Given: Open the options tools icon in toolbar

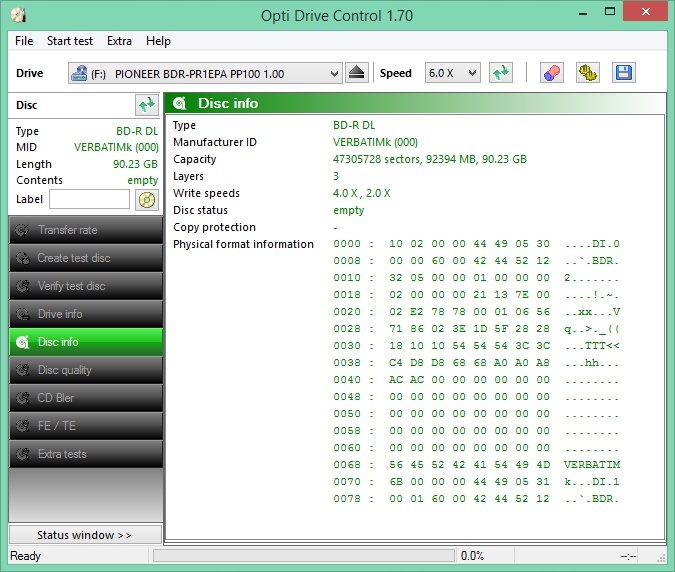Looking at the screenshot, I should pos(587,73).
